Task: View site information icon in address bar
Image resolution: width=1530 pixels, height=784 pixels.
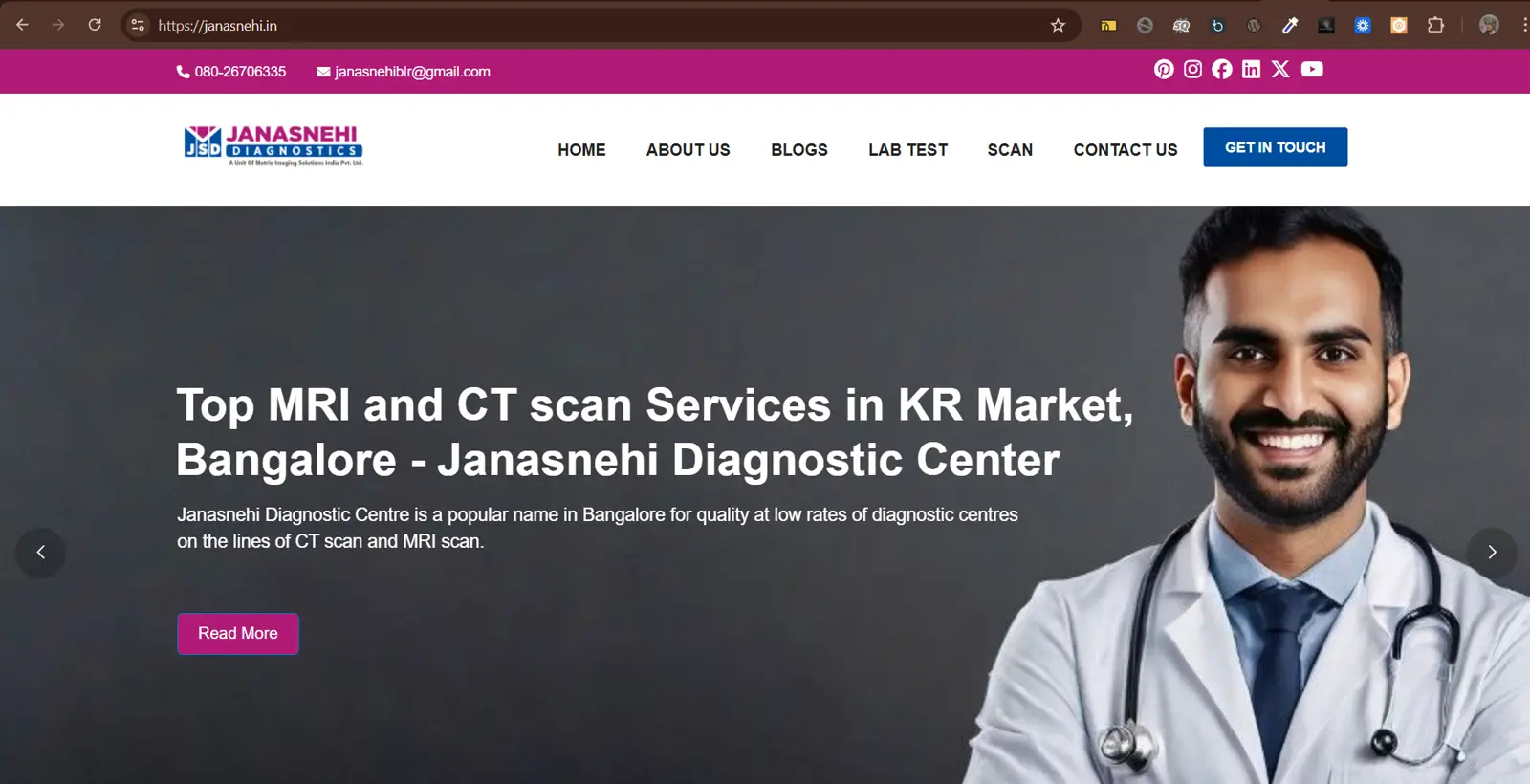Action: [x=138, y=25]
